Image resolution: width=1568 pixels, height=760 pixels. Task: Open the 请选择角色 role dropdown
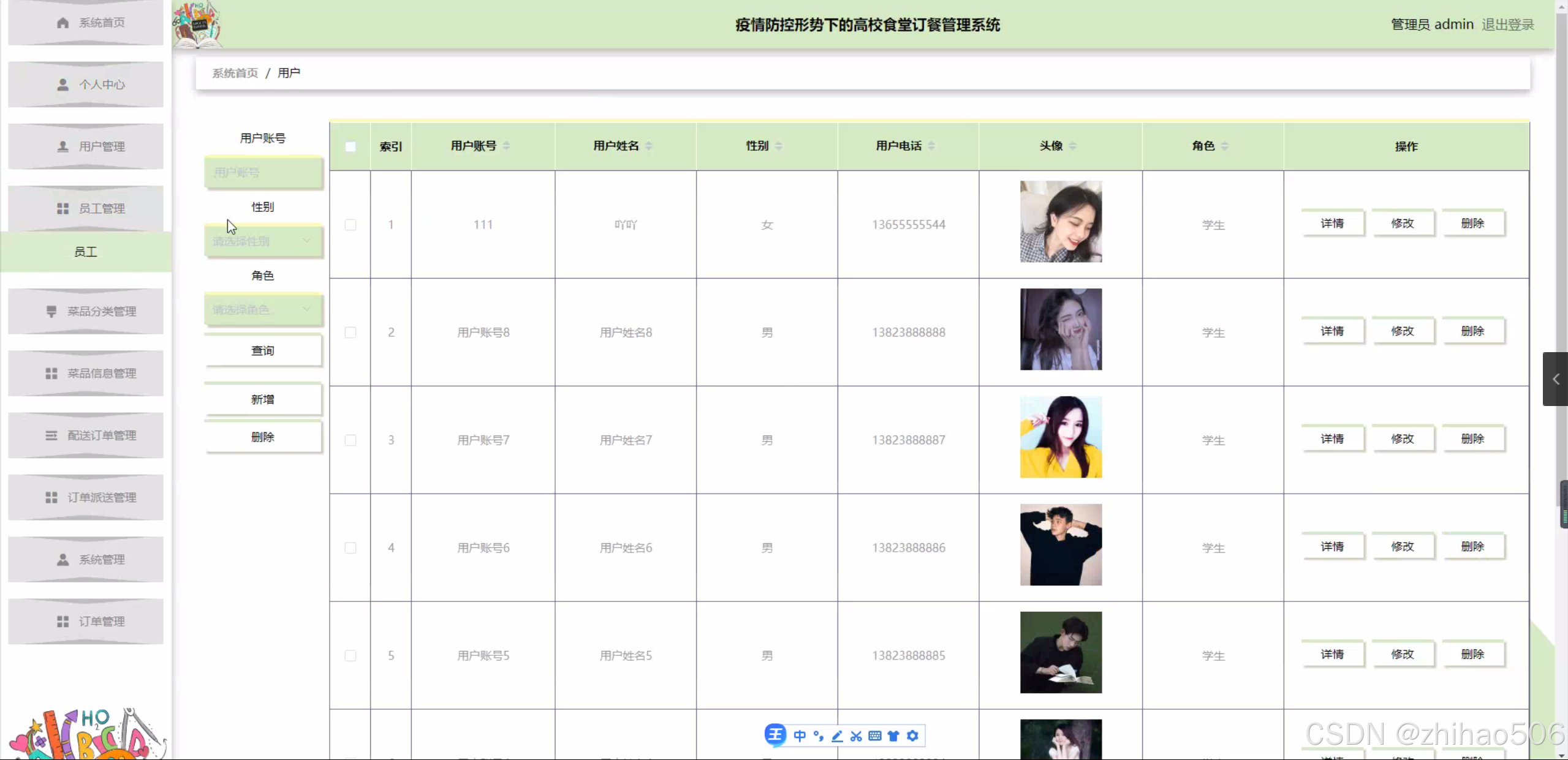(263, 310)
